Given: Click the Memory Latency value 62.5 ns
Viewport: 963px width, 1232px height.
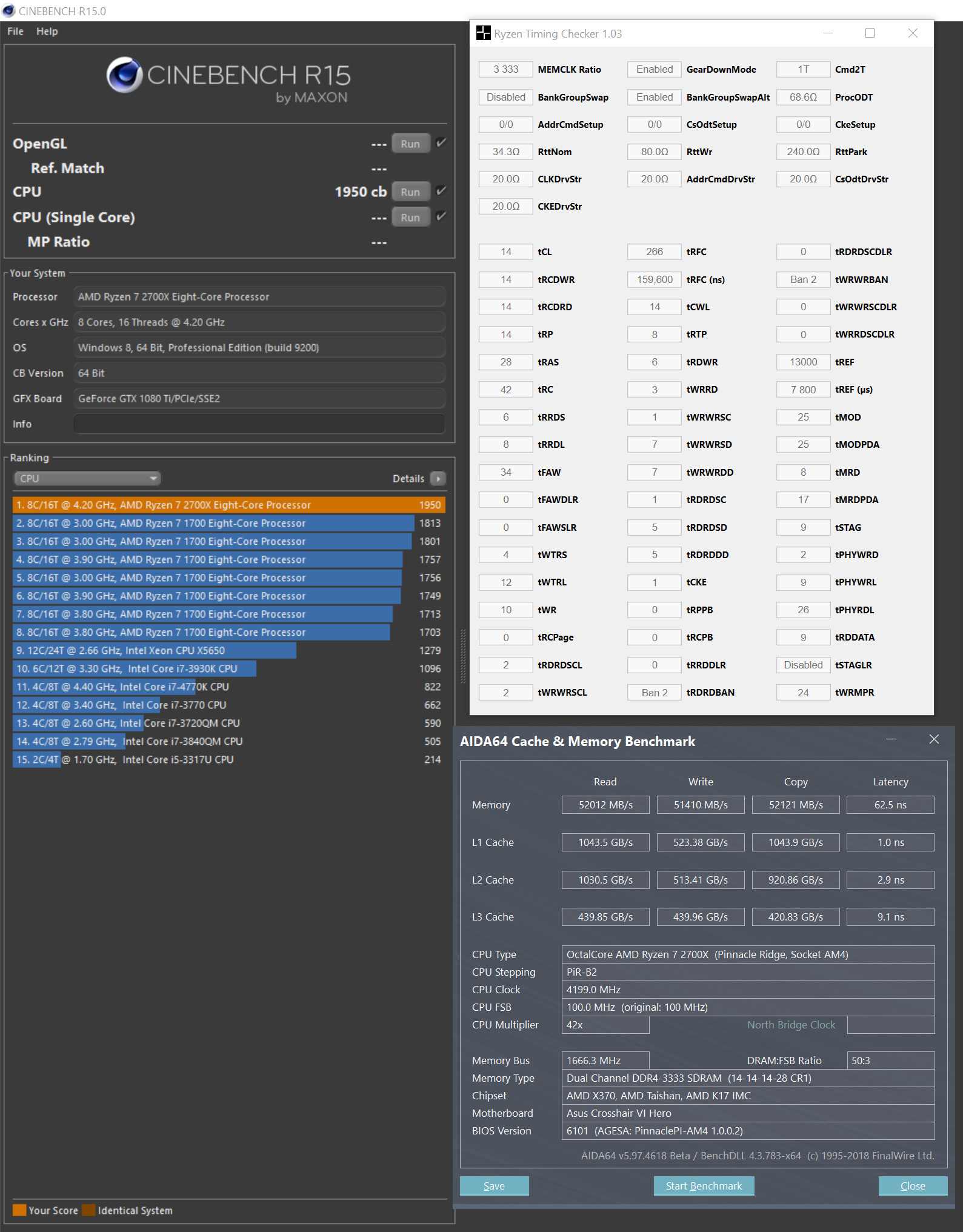Looking at the screenshot, I should [890, 805].
